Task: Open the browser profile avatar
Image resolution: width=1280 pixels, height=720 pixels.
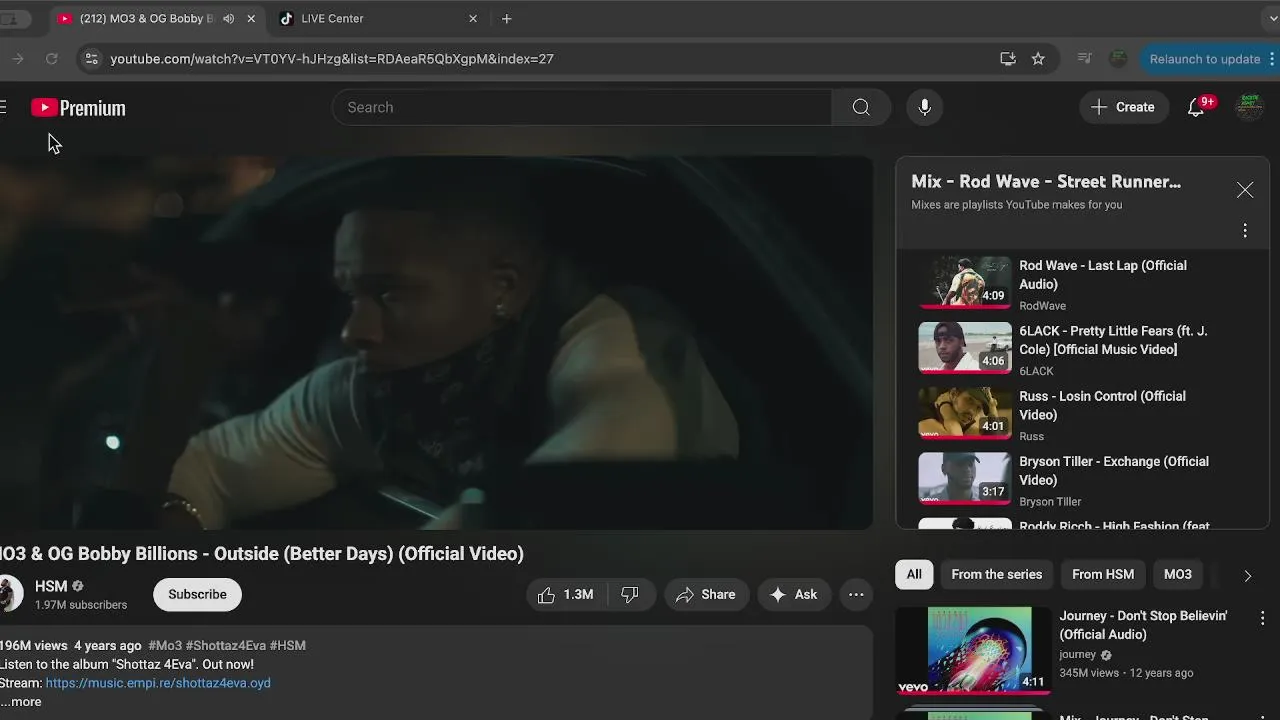Action: tap(1118, 59)
